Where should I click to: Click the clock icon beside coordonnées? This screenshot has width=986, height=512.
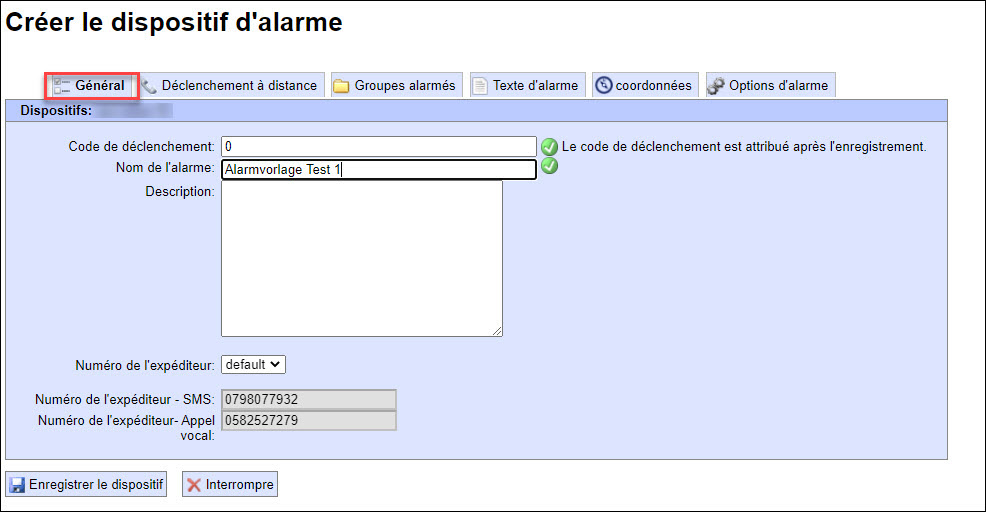coord(603,86)
